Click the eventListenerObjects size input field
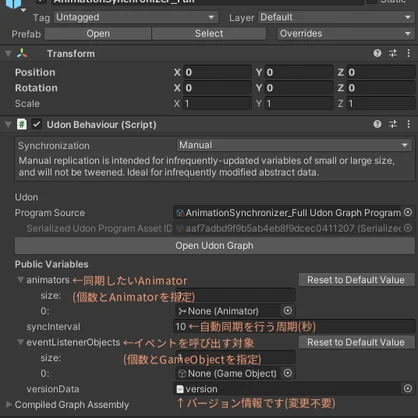This screenshot has height=418, width=418. tap(235, 358)
